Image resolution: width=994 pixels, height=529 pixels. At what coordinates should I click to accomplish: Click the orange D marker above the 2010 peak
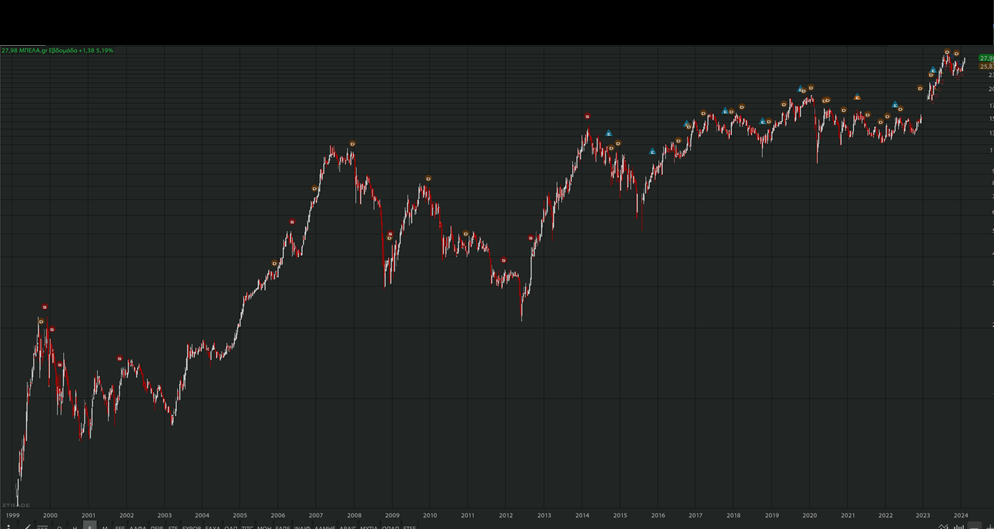[x=429, y=179]
